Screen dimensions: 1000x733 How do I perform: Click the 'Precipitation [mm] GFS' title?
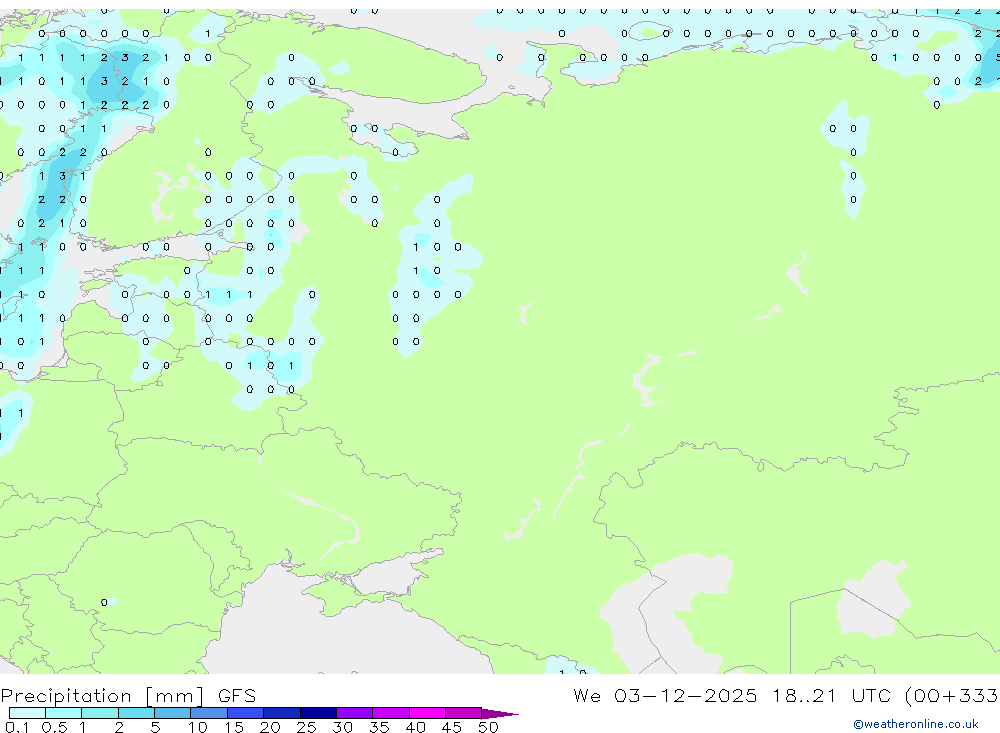[x=128, y=696]
